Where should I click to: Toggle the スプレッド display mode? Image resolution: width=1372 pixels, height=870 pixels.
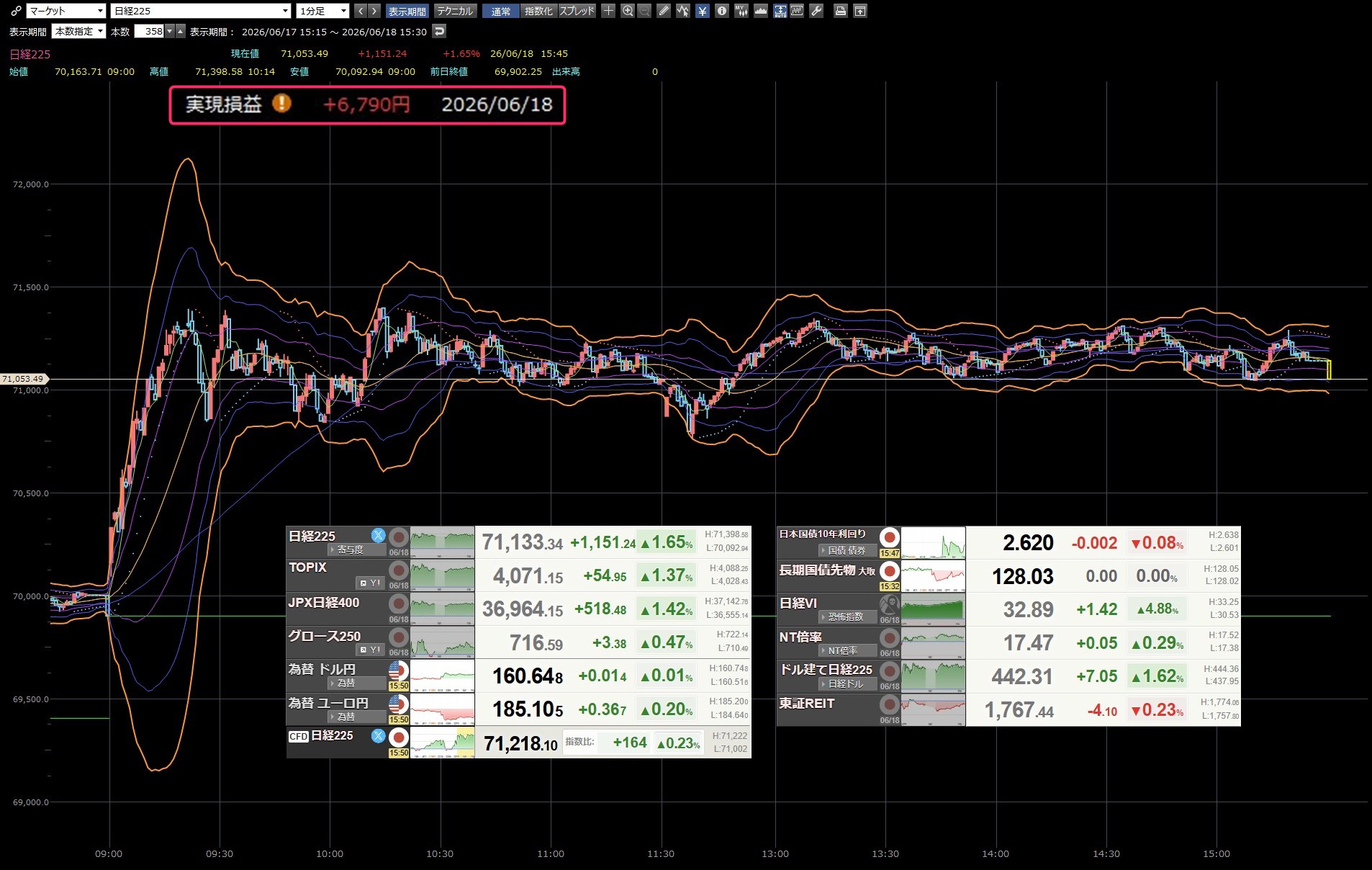click(577, 11)
